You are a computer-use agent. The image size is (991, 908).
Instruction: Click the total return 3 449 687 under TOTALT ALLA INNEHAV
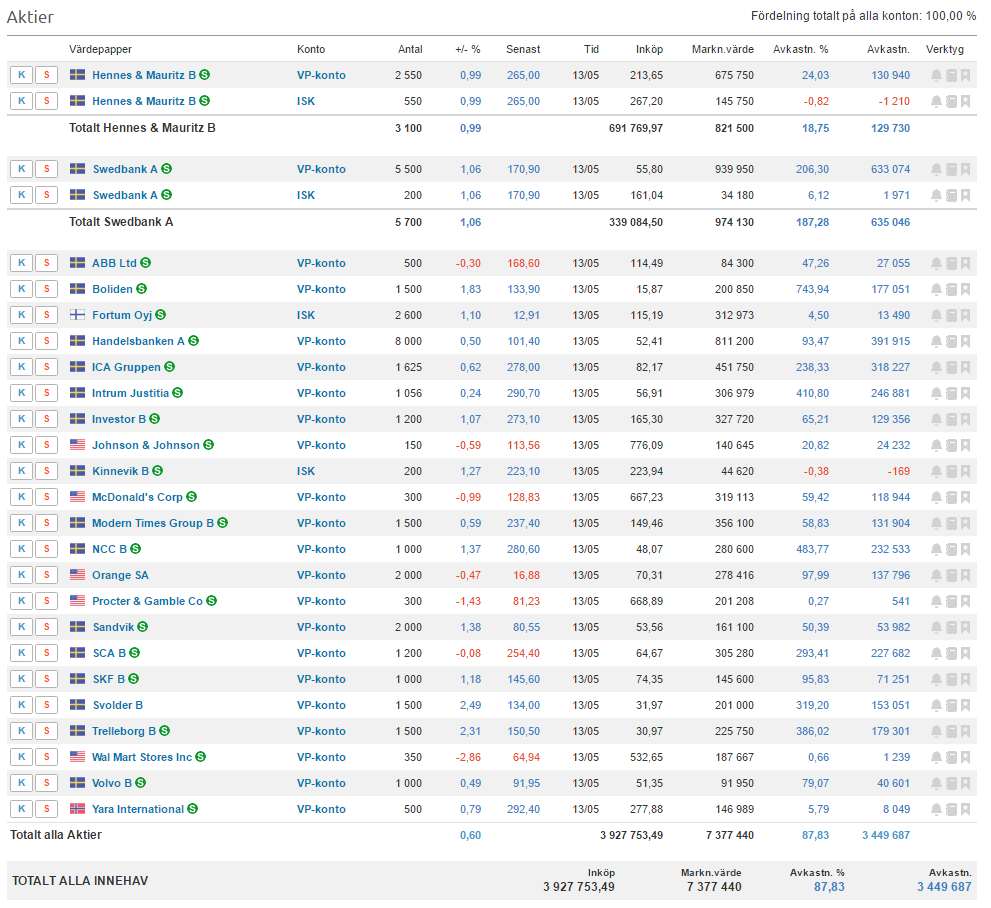pyautogui.click(x=944, y=887)
